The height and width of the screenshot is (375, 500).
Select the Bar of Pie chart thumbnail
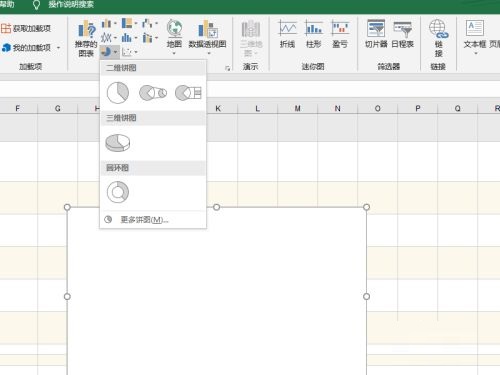[188, 93]
